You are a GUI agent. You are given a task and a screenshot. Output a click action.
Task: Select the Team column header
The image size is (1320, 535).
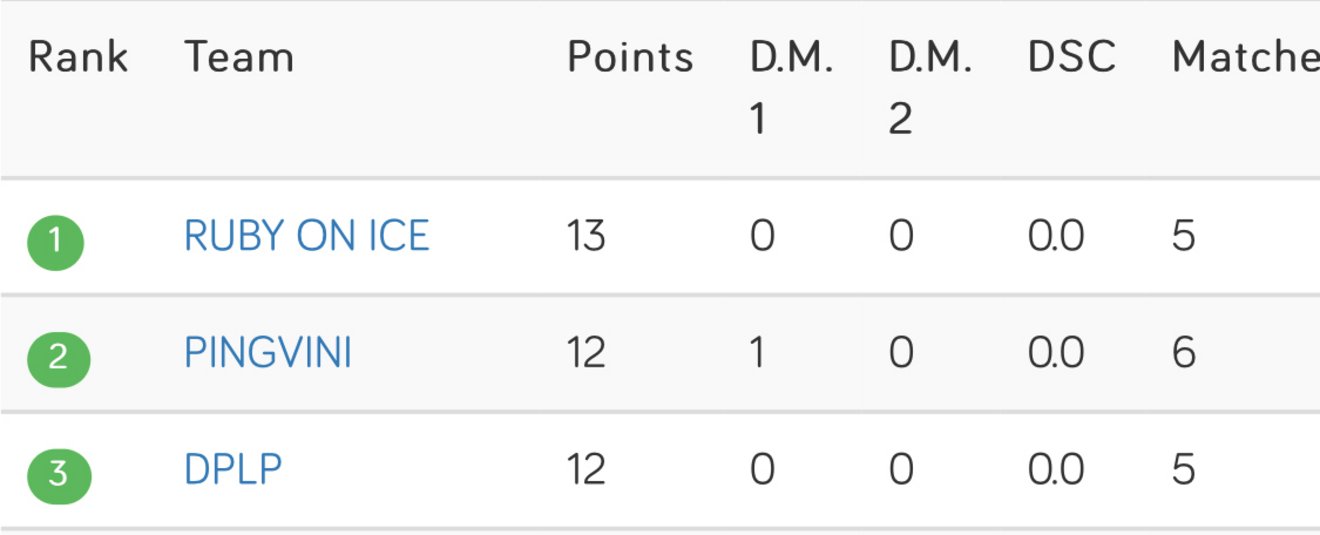tap(239, 58)
